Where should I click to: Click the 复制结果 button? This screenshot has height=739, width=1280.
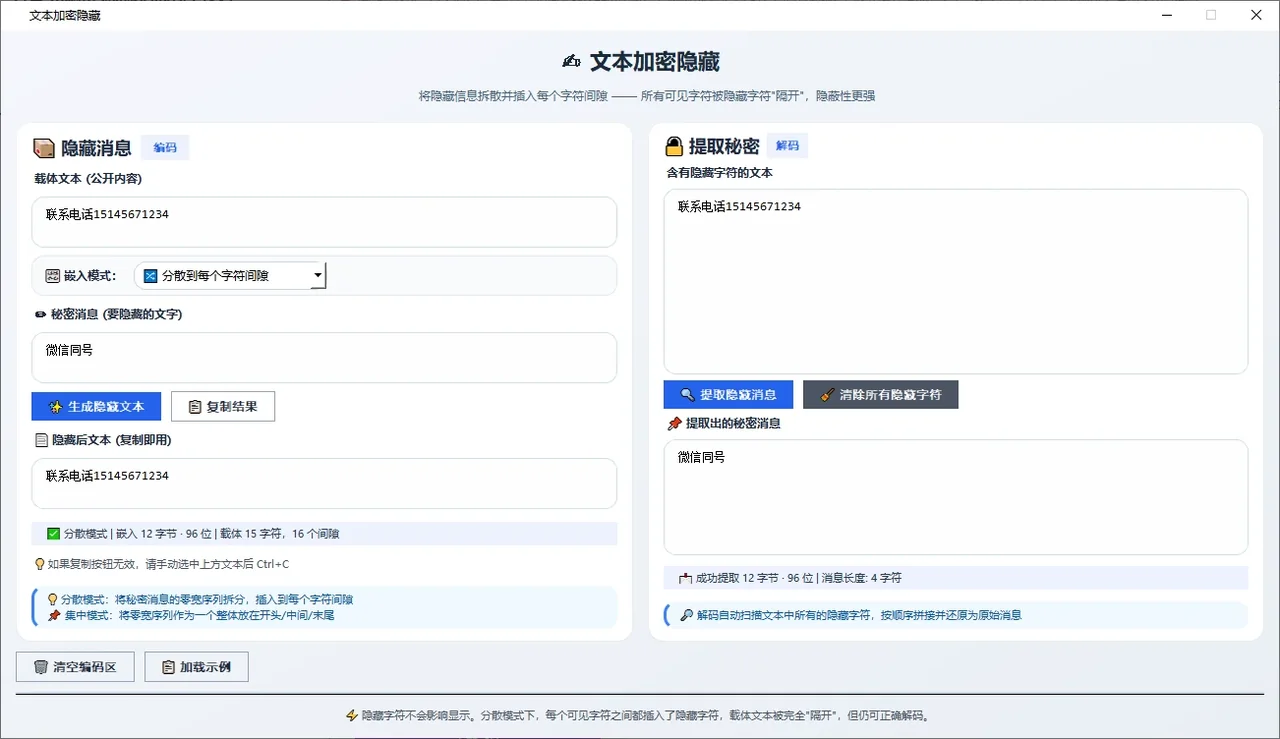coord(223,406)
